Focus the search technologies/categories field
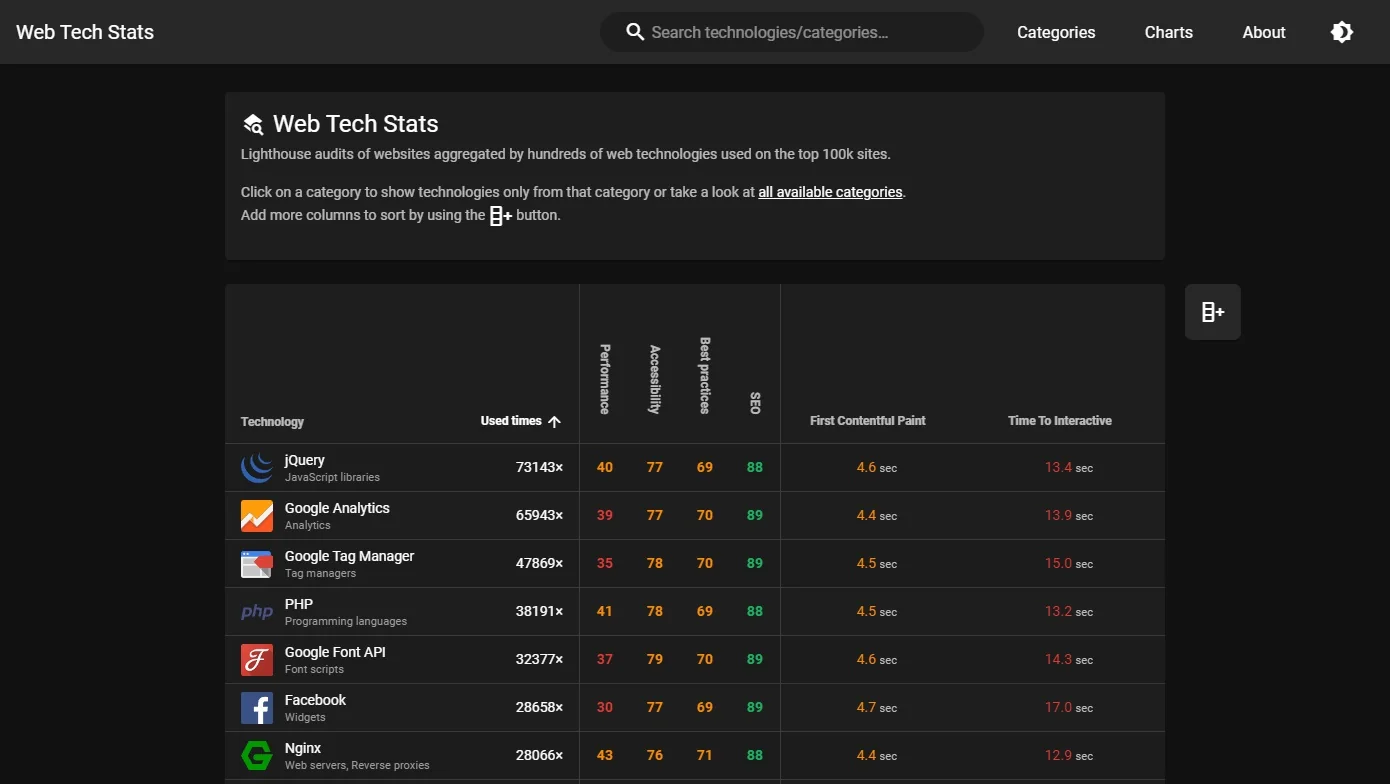This screenshot has height=784, width=1390. pos(792,32)
